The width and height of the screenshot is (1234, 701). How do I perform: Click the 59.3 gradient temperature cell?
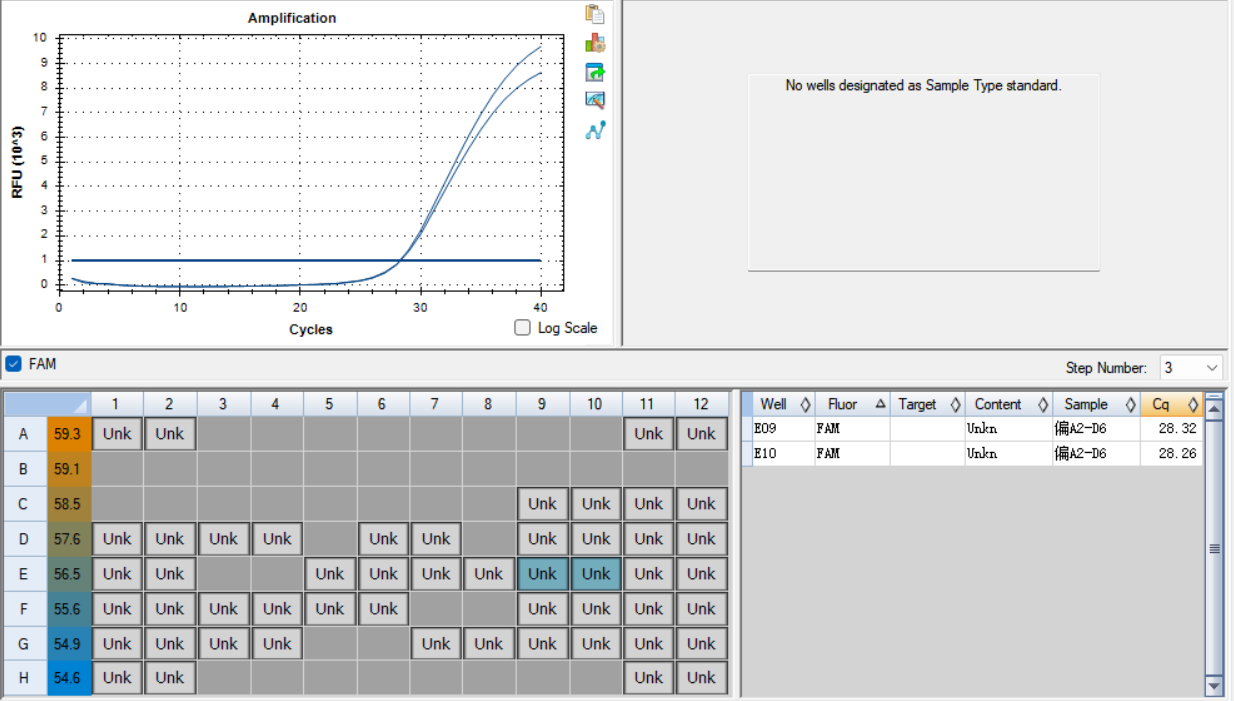click(68, 433)
